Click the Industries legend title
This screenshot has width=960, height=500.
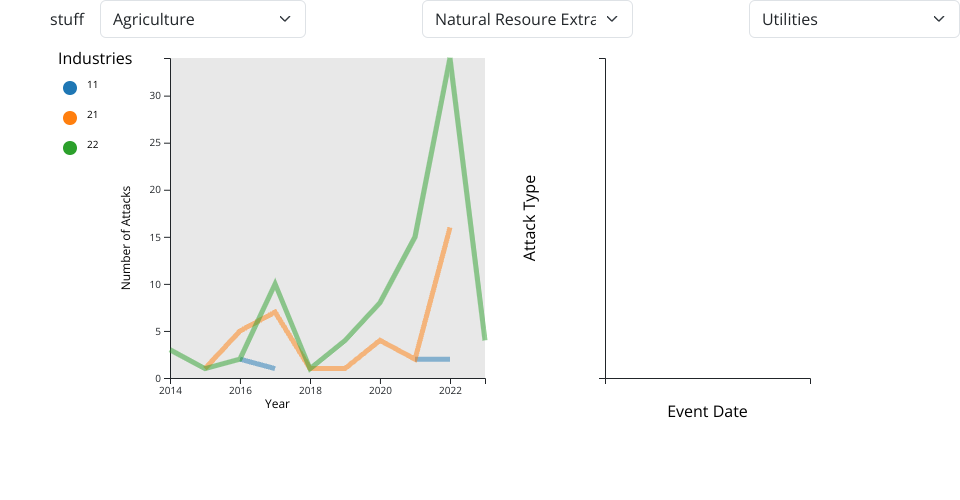pyautogui.click(x=95, y=59)
